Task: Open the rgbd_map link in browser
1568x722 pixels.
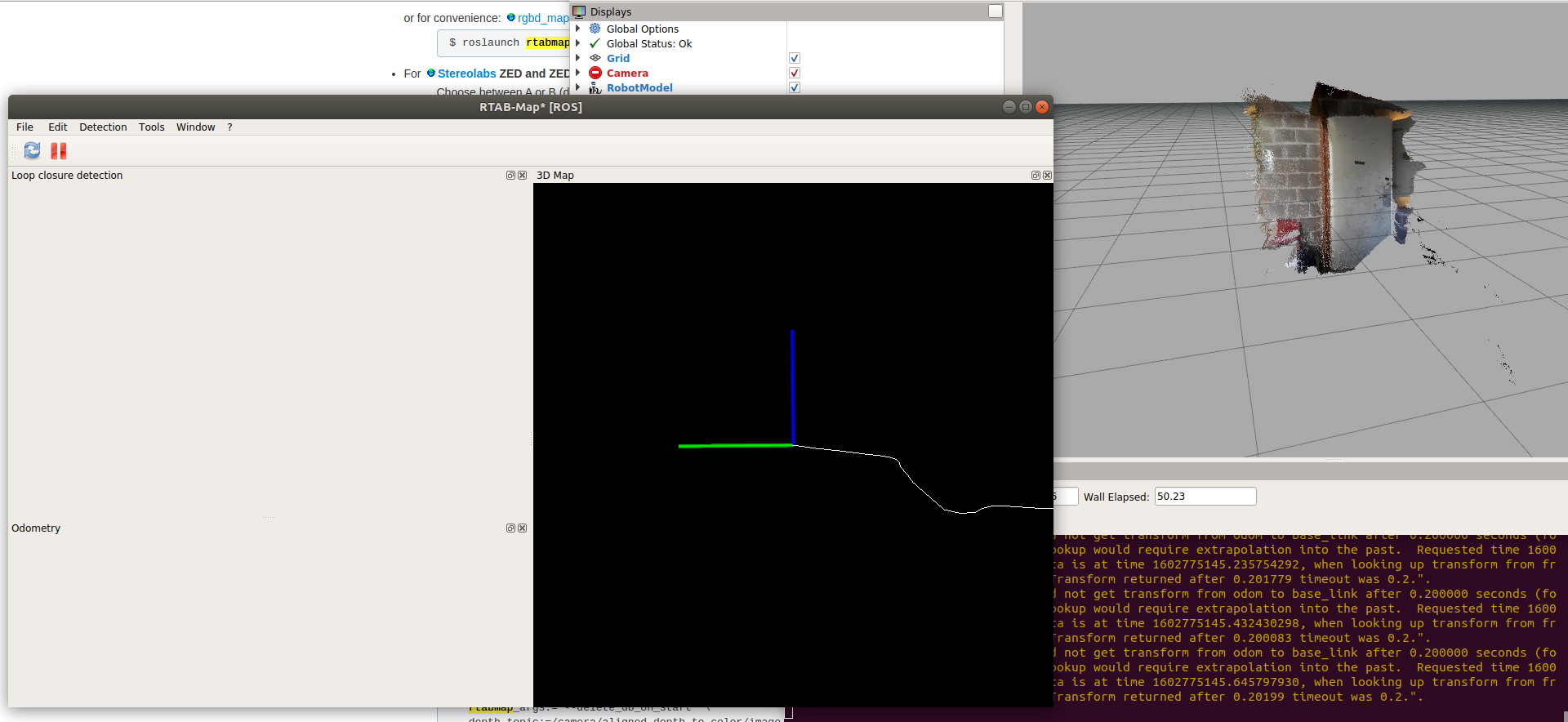Action: coord(543,18)
